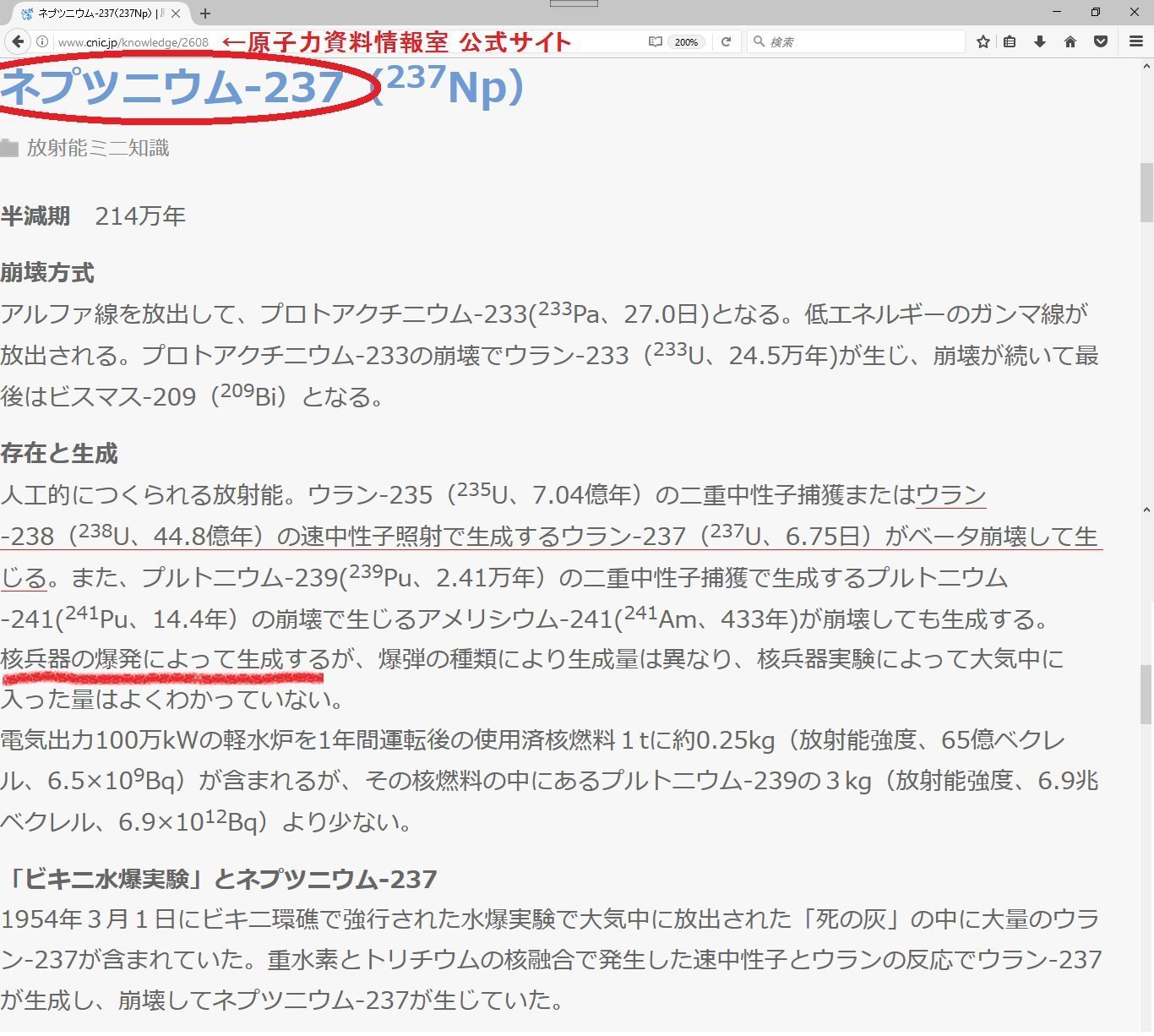Click the upper vertical scrollbar thumb
1154x1036 pixels.
1146,192
